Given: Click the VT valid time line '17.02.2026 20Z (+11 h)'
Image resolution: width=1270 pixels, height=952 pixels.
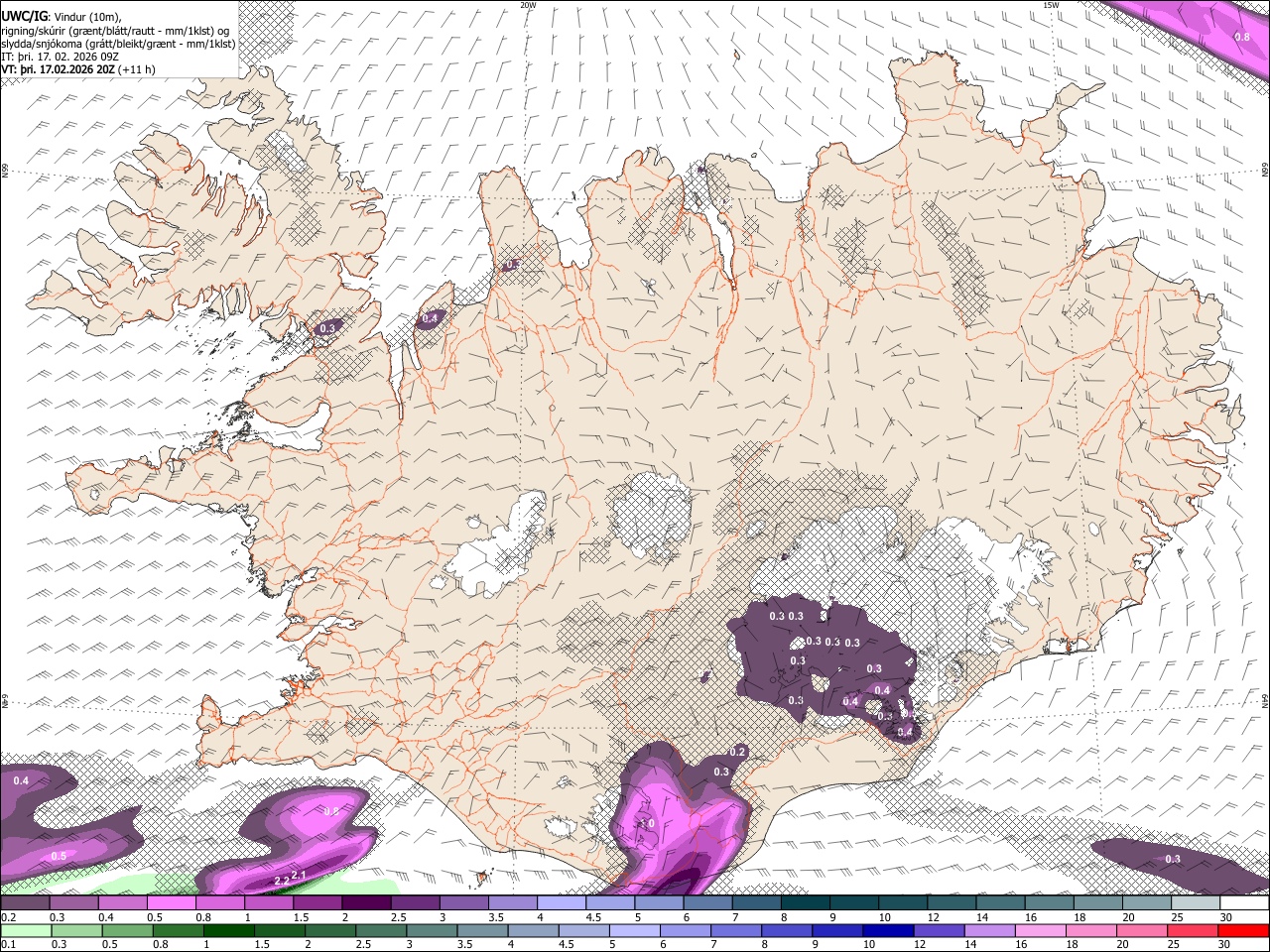Looking at the screenshot, I should click(77, 69).
